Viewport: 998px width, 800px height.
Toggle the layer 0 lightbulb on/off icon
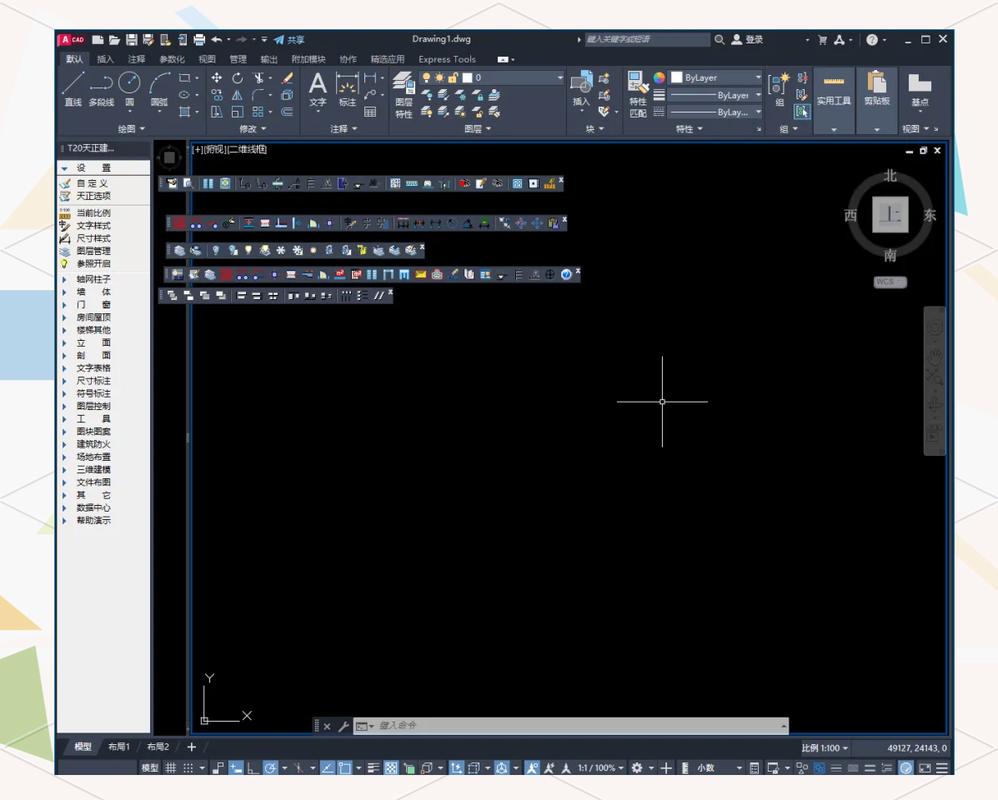click(x=426, y=78)
